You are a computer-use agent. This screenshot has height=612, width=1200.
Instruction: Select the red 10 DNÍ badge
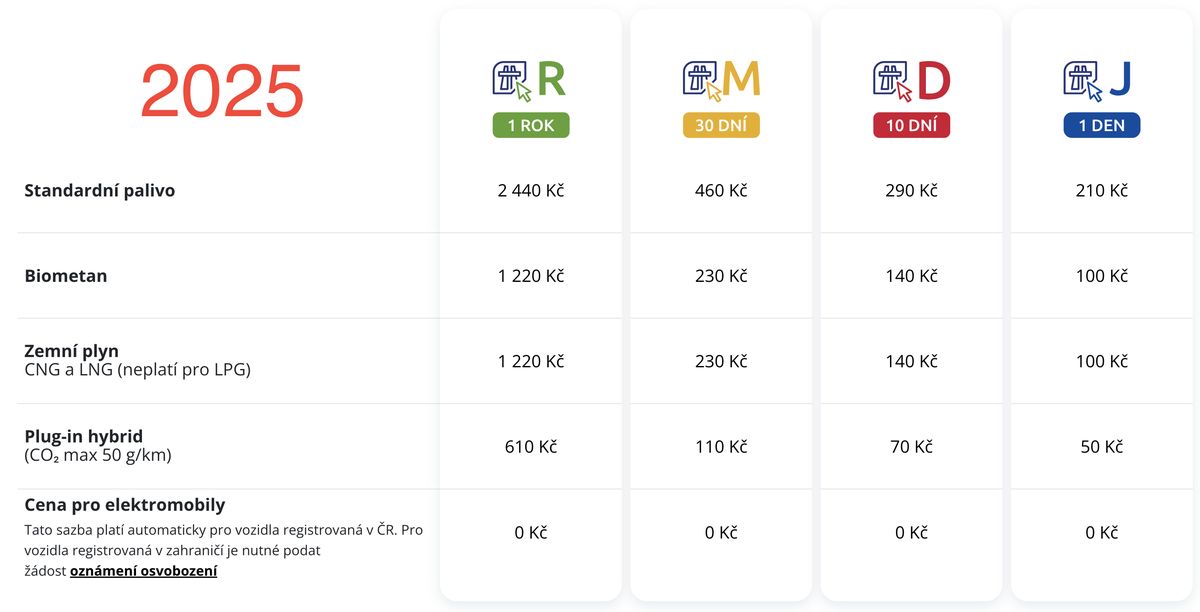tap(911, 126)
